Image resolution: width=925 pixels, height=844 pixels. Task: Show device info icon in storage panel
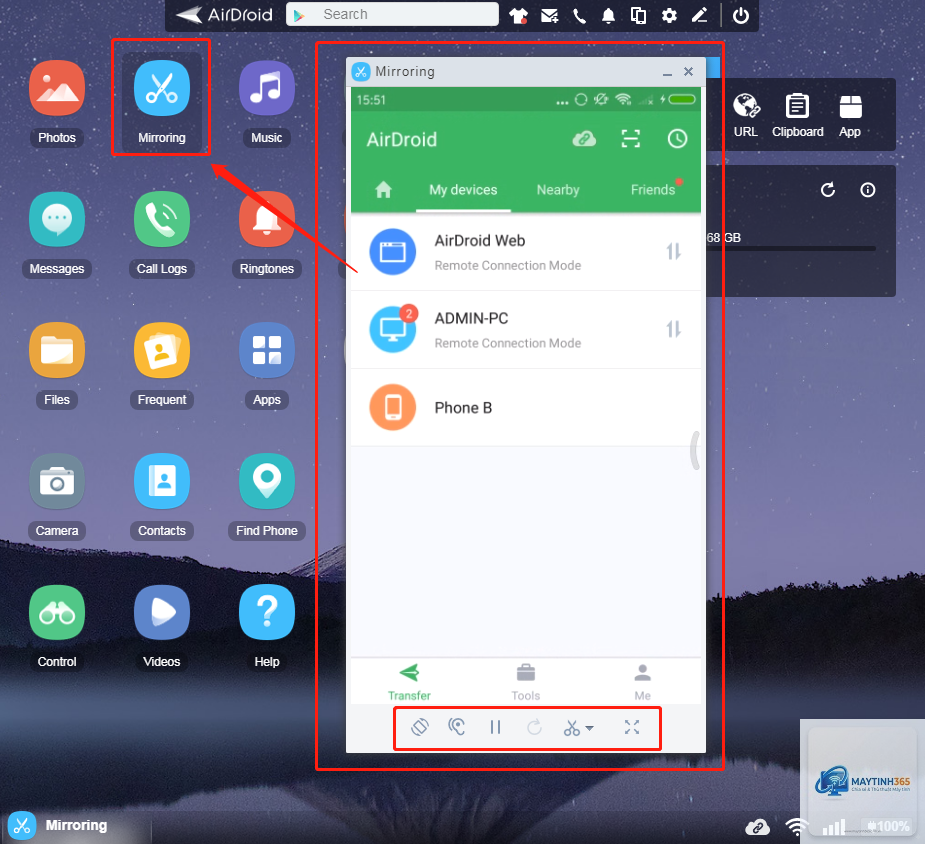pos(868,190)
